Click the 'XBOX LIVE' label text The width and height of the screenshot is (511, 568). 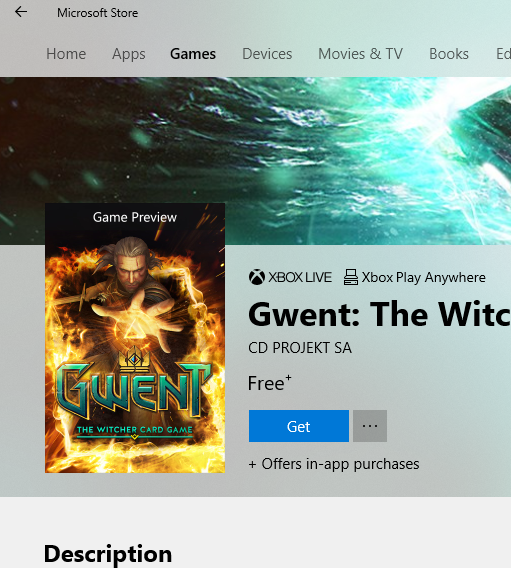click(300, 277)
